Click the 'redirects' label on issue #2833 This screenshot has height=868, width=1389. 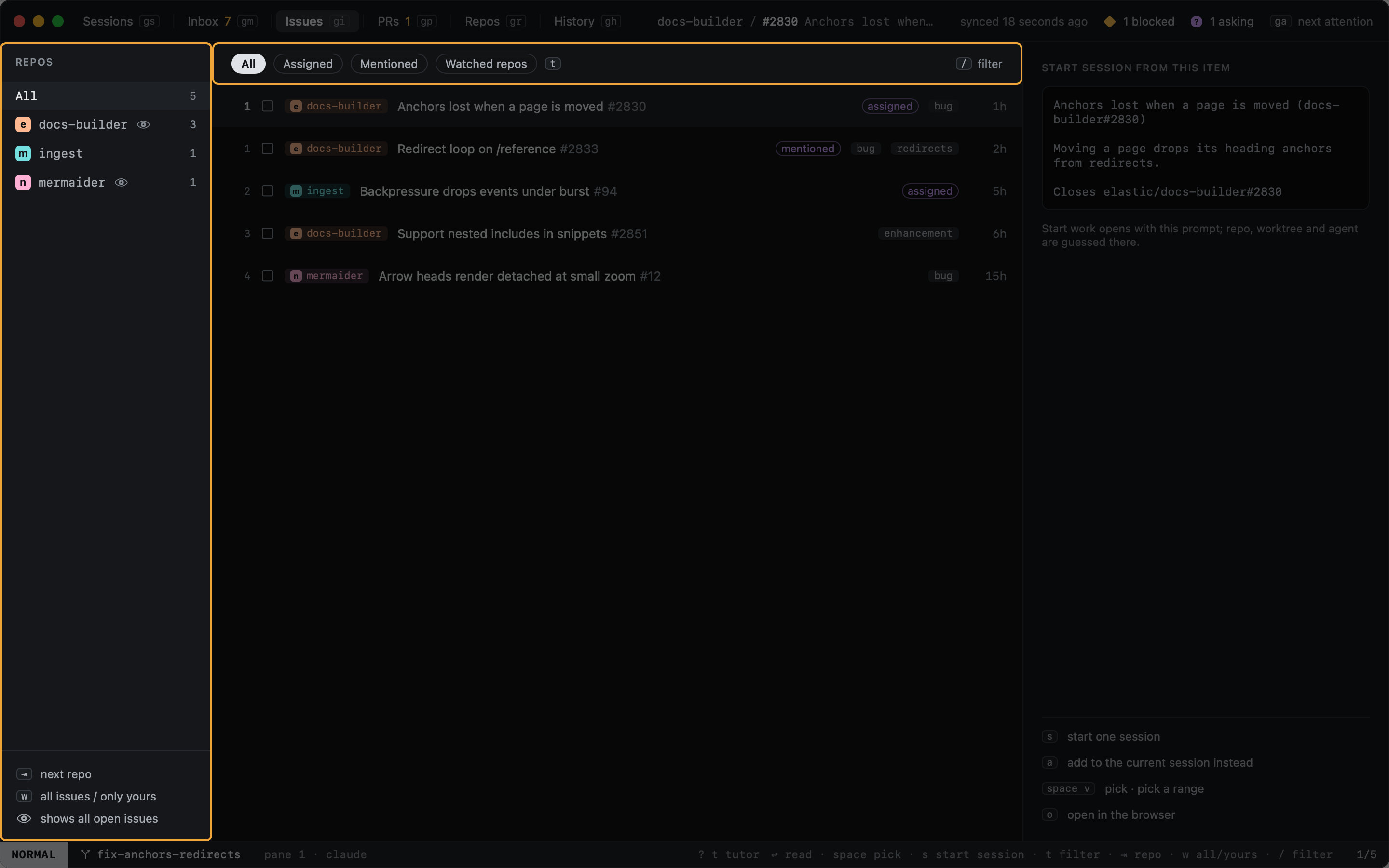924,149
